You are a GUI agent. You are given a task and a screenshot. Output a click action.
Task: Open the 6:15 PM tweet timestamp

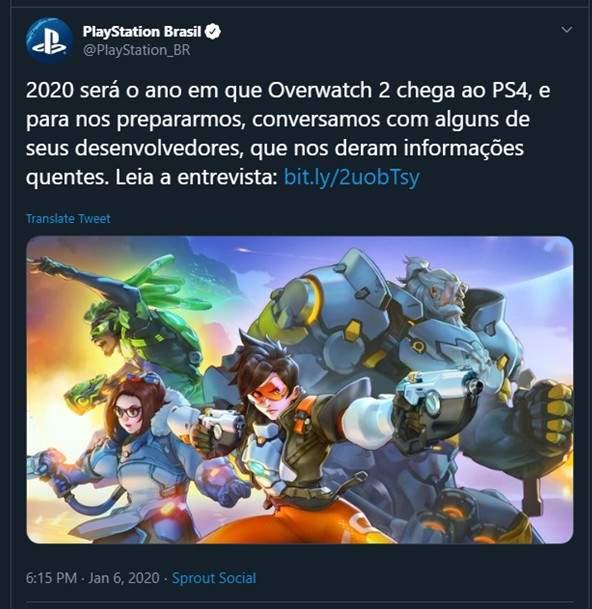pyautogui.click(x=51, y=578)
